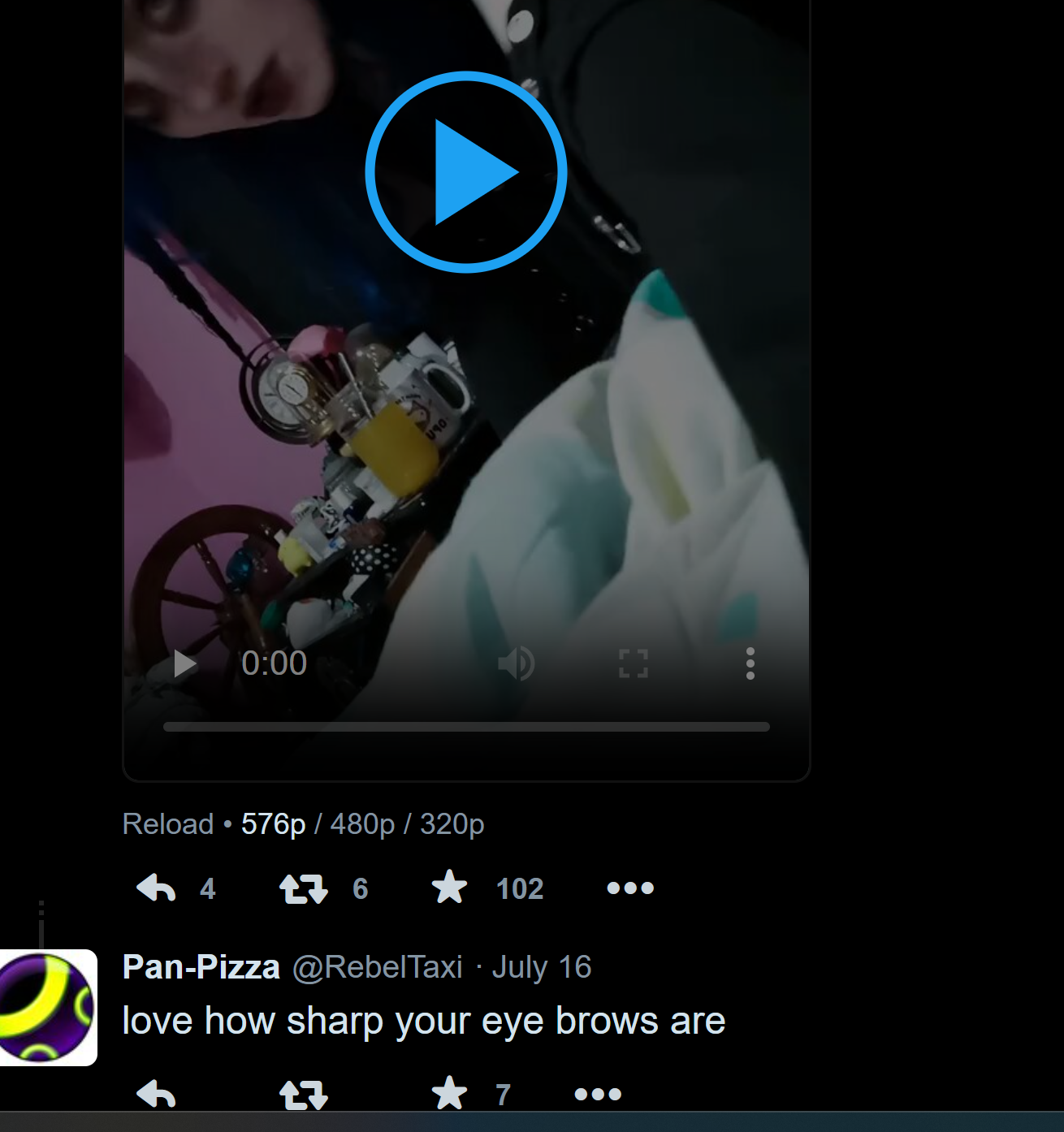Open Pan-Pizza's profile avatar
This screenshot has height=1132, width=1064.
click(x=48, y=1008)
